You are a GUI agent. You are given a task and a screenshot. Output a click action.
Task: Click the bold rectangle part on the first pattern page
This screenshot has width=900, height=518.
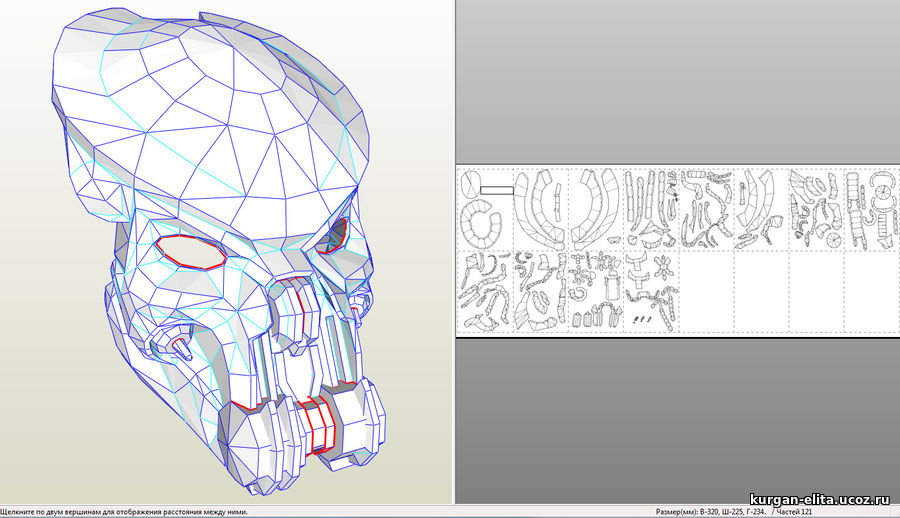click(x=496, y=189)
